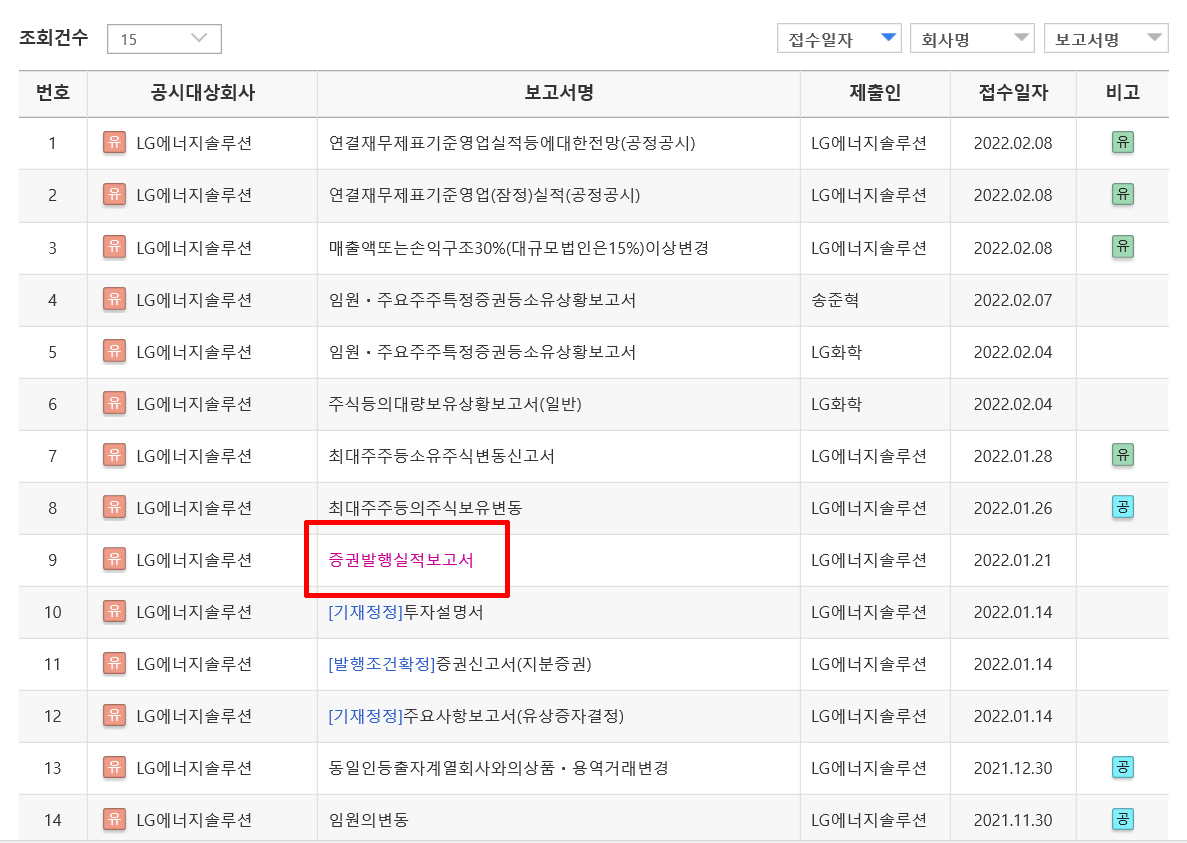Click the 유 market icon in row 3
This screenshot has width=1187, height=843.
(x=114, y=247)
